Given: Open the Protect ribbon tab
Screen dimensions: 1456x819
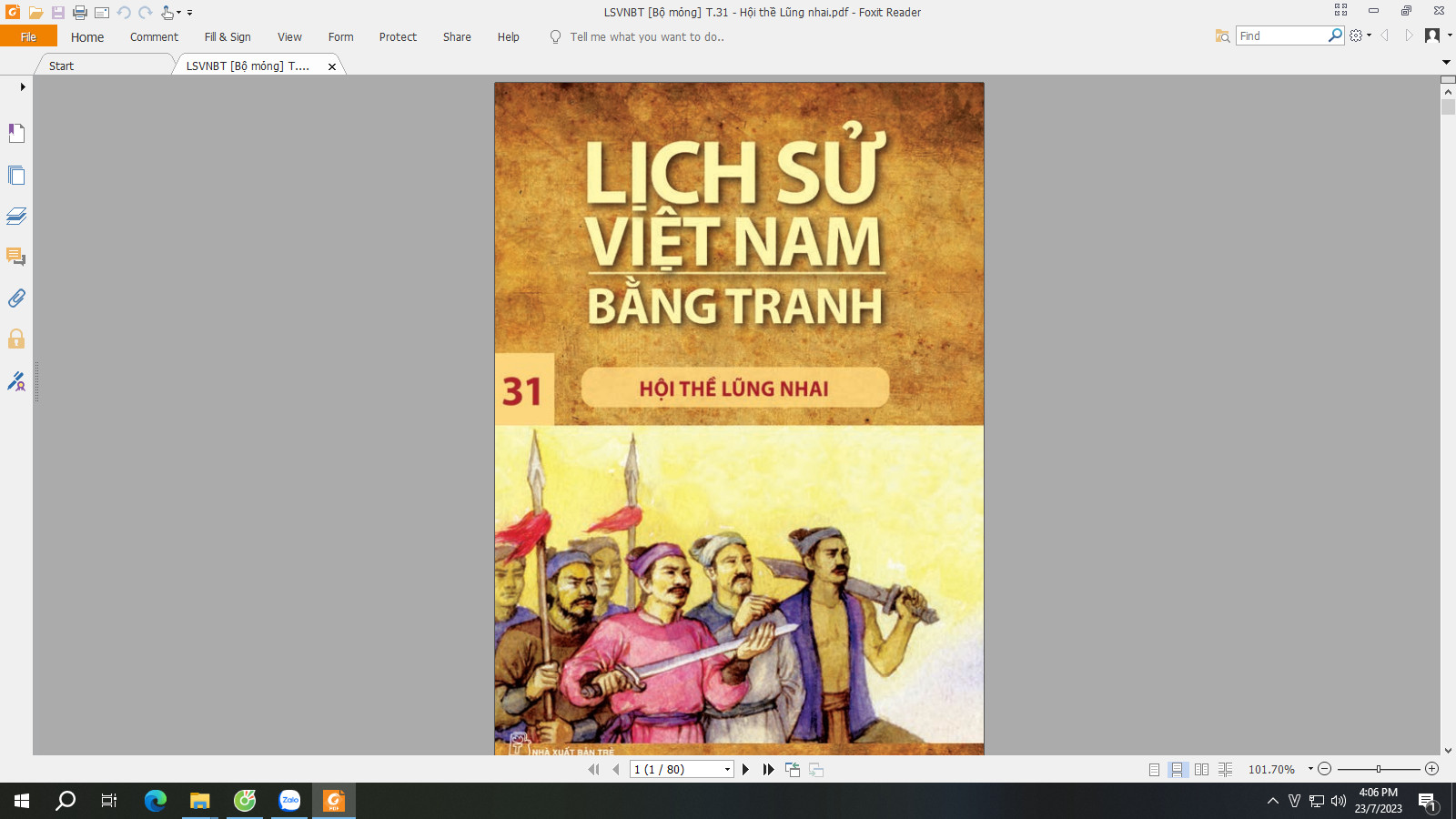Looking at the screenshot, I should (398, 37).
